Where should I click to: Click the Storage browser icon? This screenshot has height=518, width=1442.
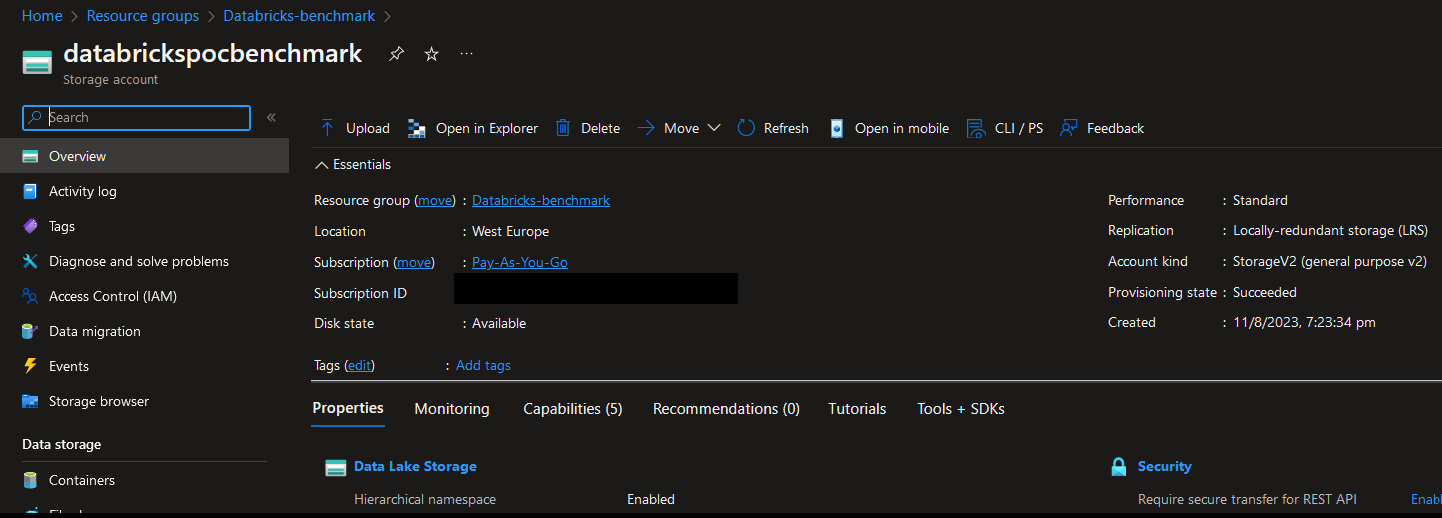(30, 401)
